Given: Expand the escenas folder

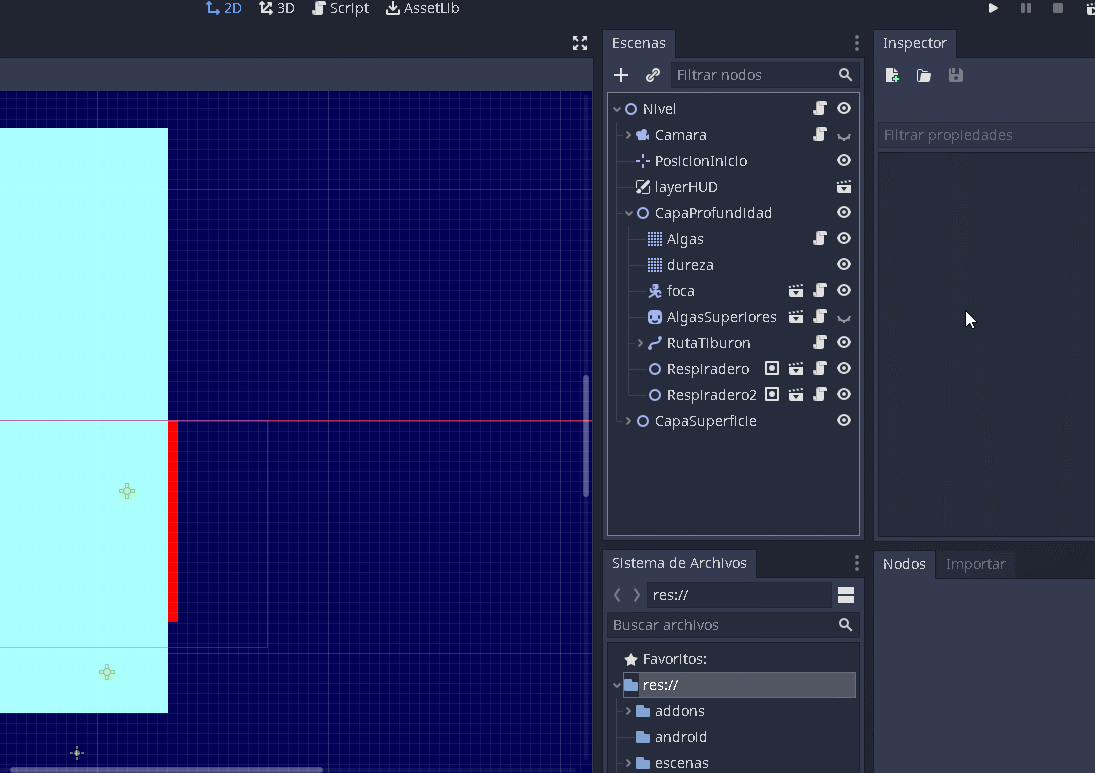Looking at the screenshot, I should pos(629,763).
